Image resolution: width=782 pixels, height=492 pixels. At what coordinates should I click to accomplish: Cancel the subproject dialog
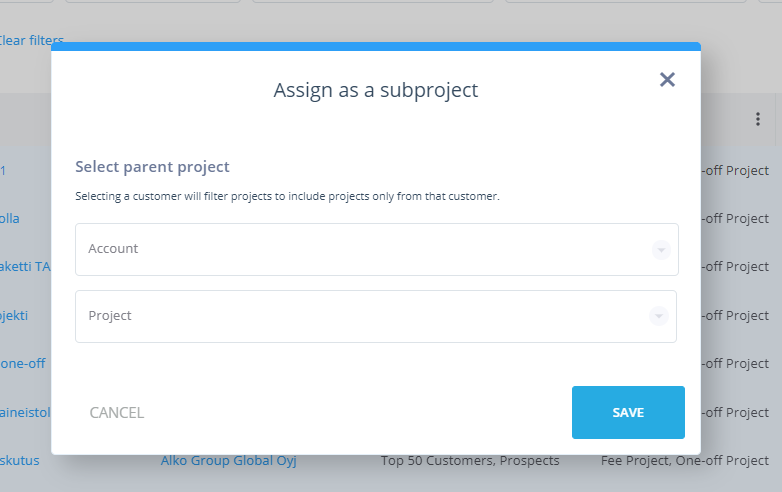coord(117,413)
